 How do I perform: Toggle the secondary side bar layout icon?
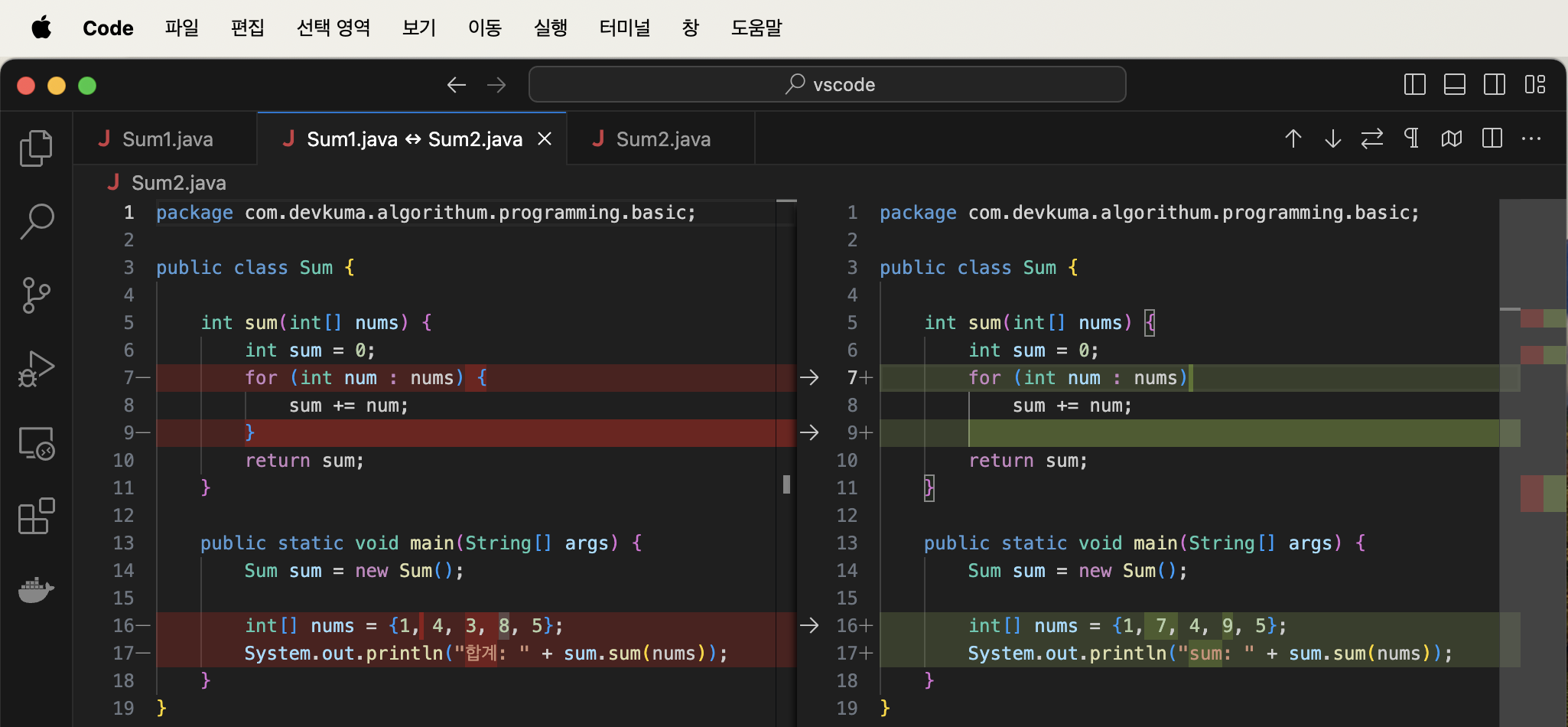pos(1495,84)
